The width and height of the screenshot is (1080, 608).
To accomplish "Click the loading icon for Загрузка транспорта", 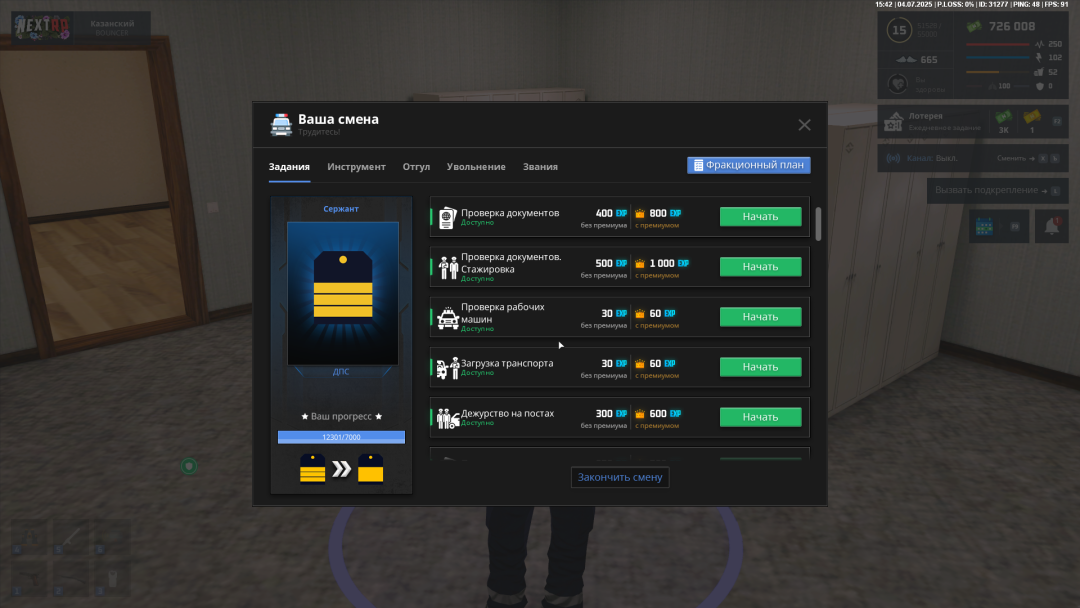I will coord(448,368).
